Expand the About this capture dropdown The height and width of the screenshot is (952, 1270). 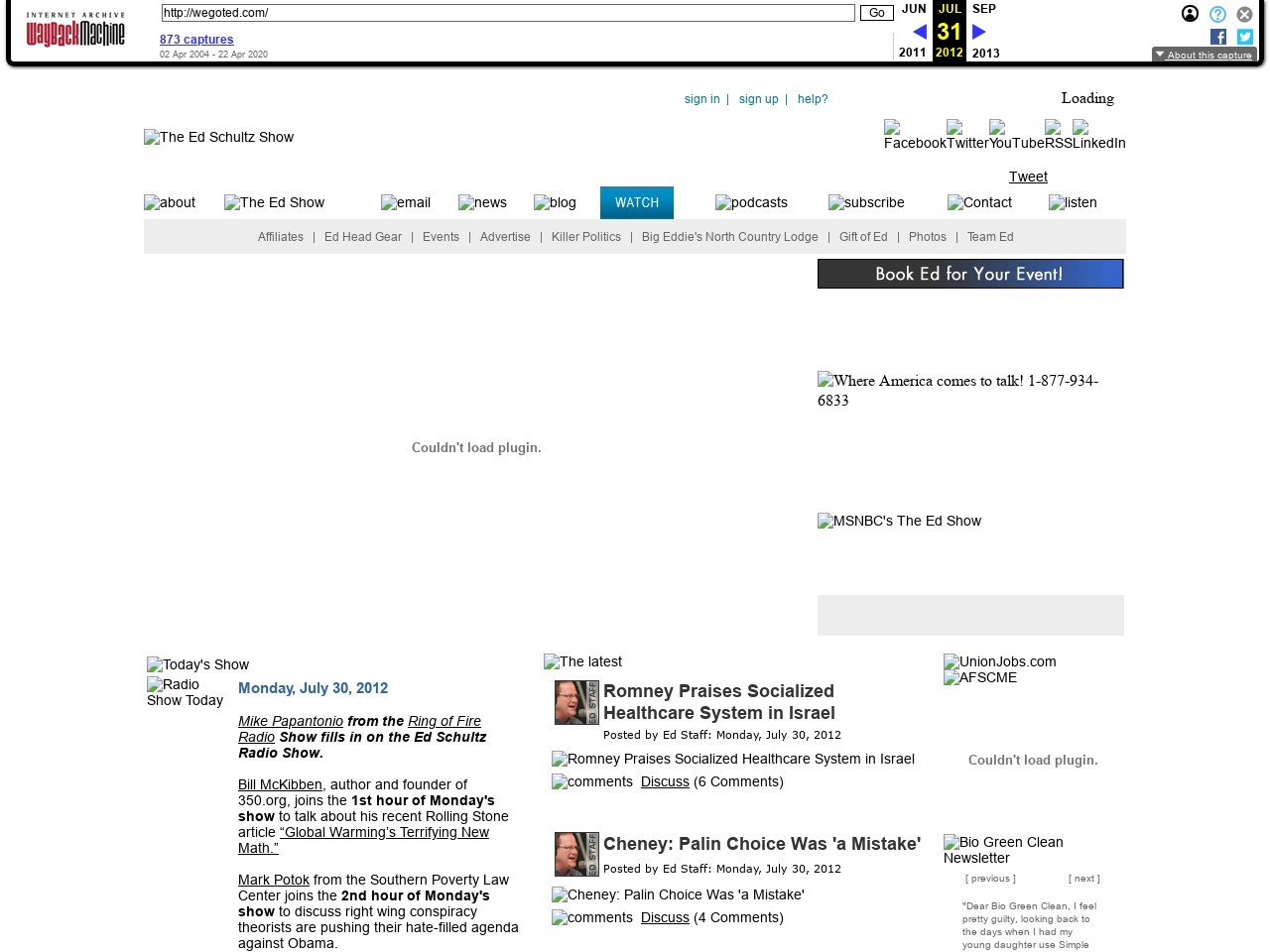[x=1204, y=55]
